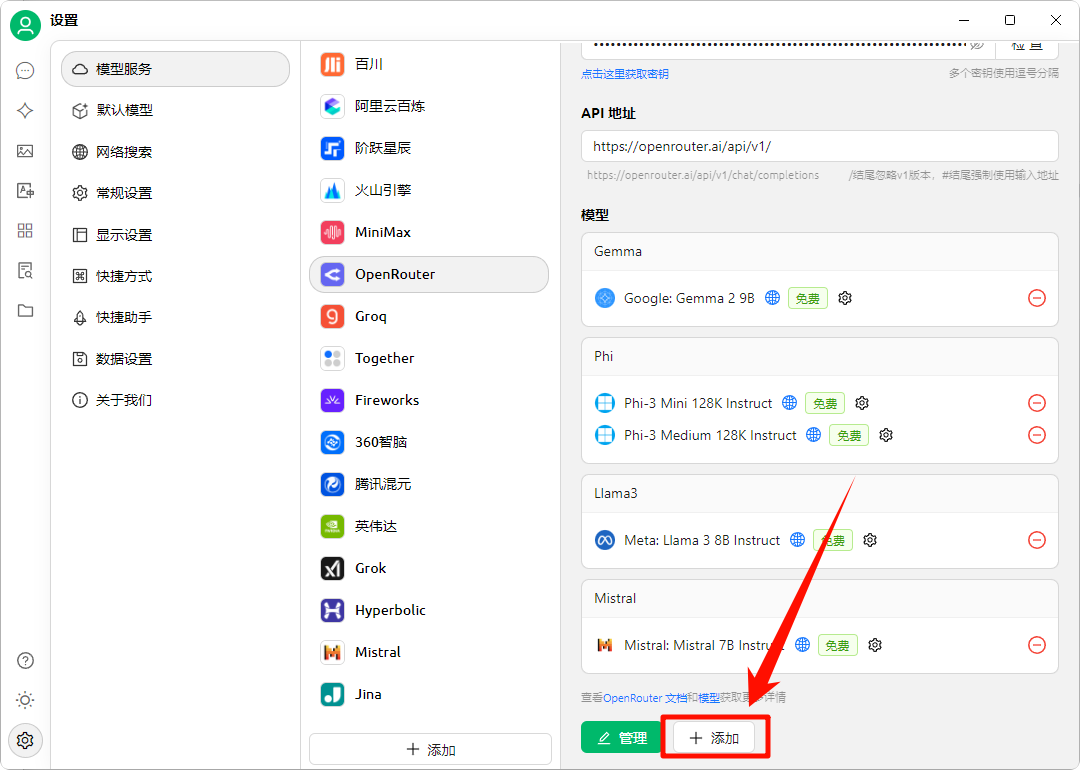Click the API 地址 input field
This screenshot has width=1080, height=770.
click(x=820, y=146)
